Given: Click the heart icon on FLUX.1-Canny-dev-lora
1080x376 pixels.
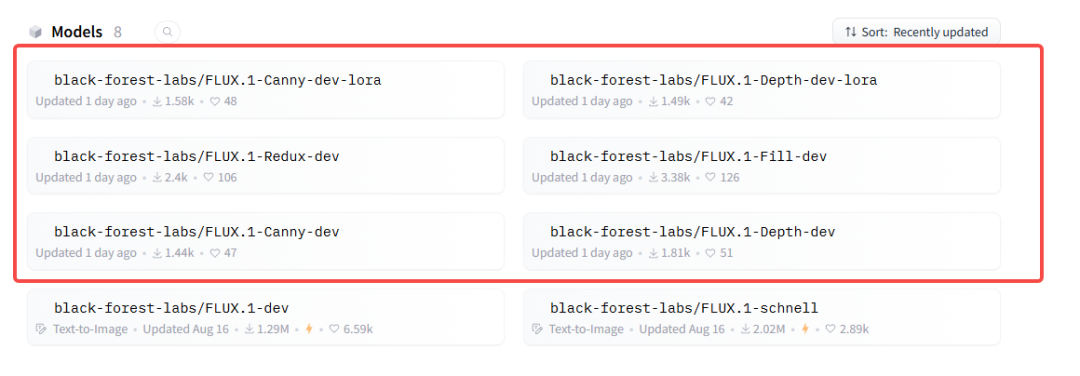Looking at the screenshot, I should [215, 101].
